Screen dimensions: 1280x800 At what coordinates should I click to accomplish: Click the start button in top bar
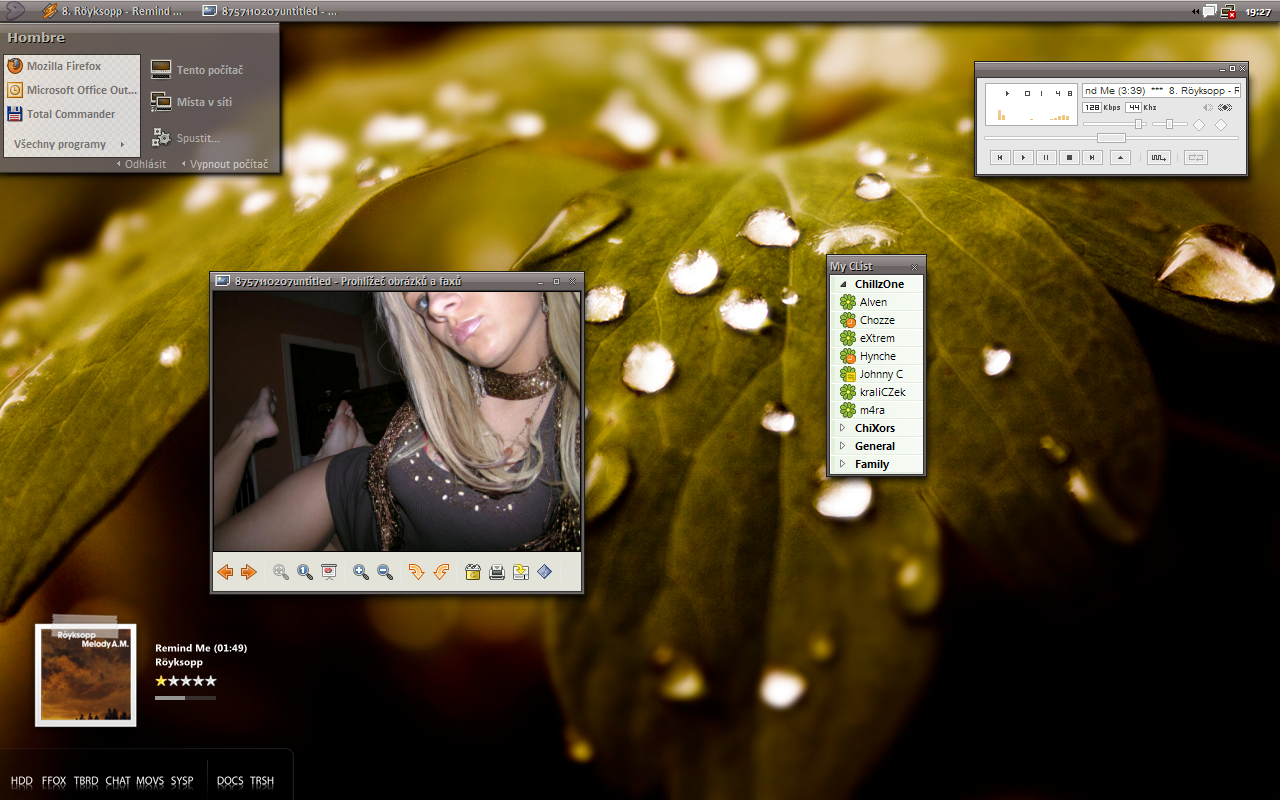(x=15, y=11)
